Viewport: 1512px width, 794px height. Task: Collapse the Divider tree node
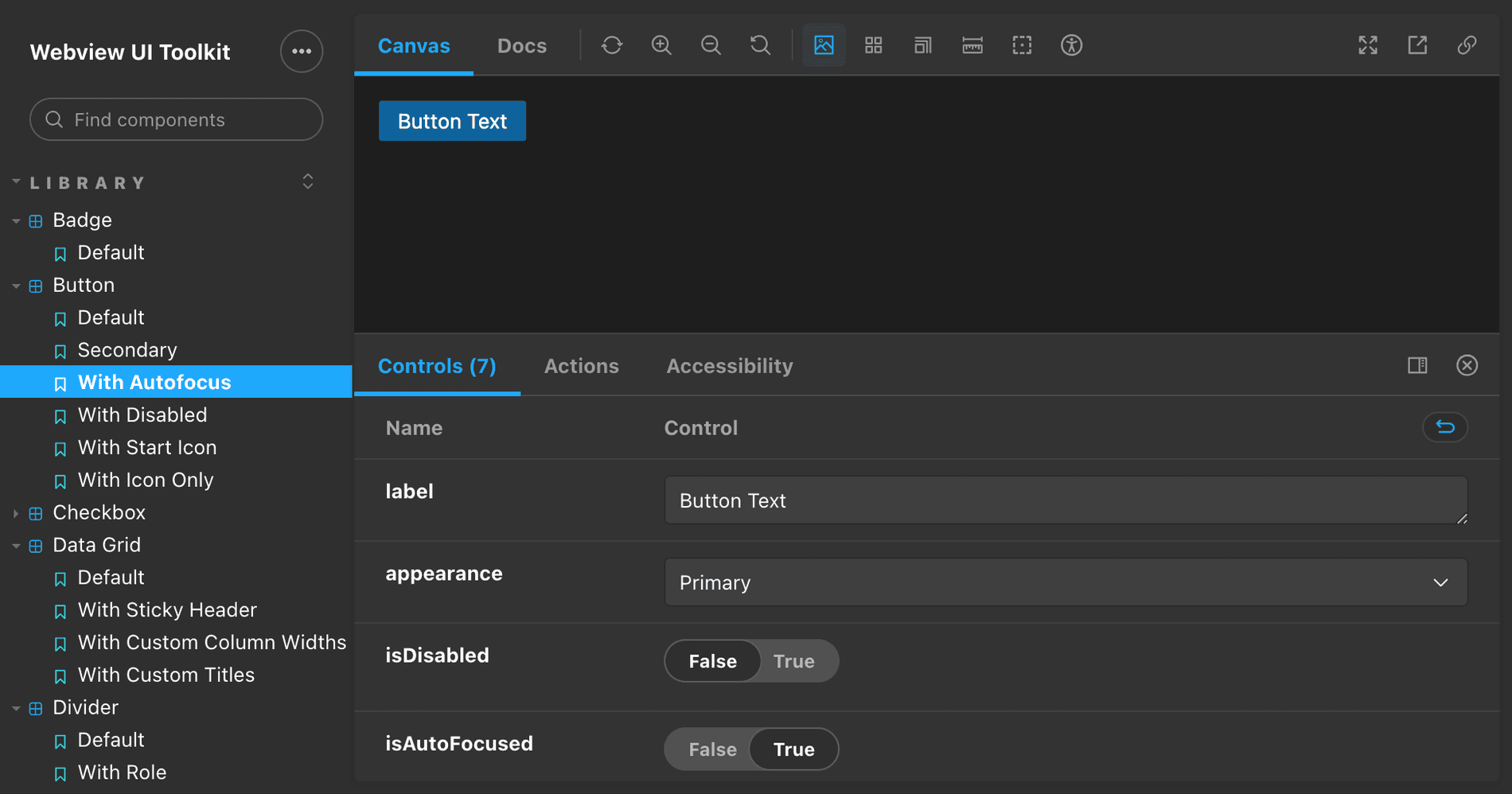16,709
